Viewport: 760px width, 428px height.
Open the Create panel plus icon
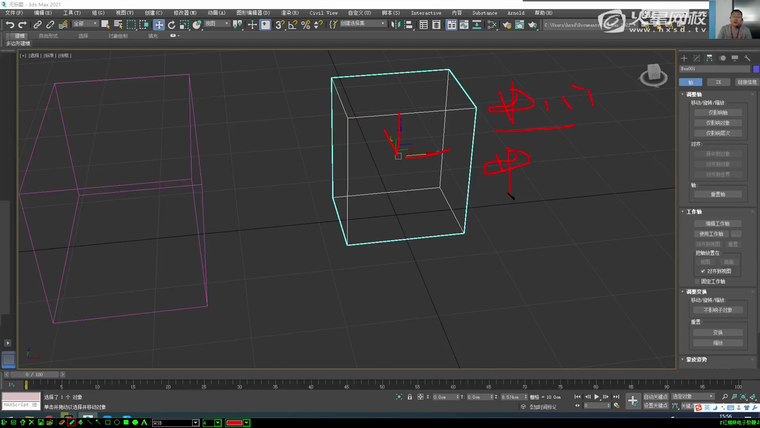coord(685,58)
